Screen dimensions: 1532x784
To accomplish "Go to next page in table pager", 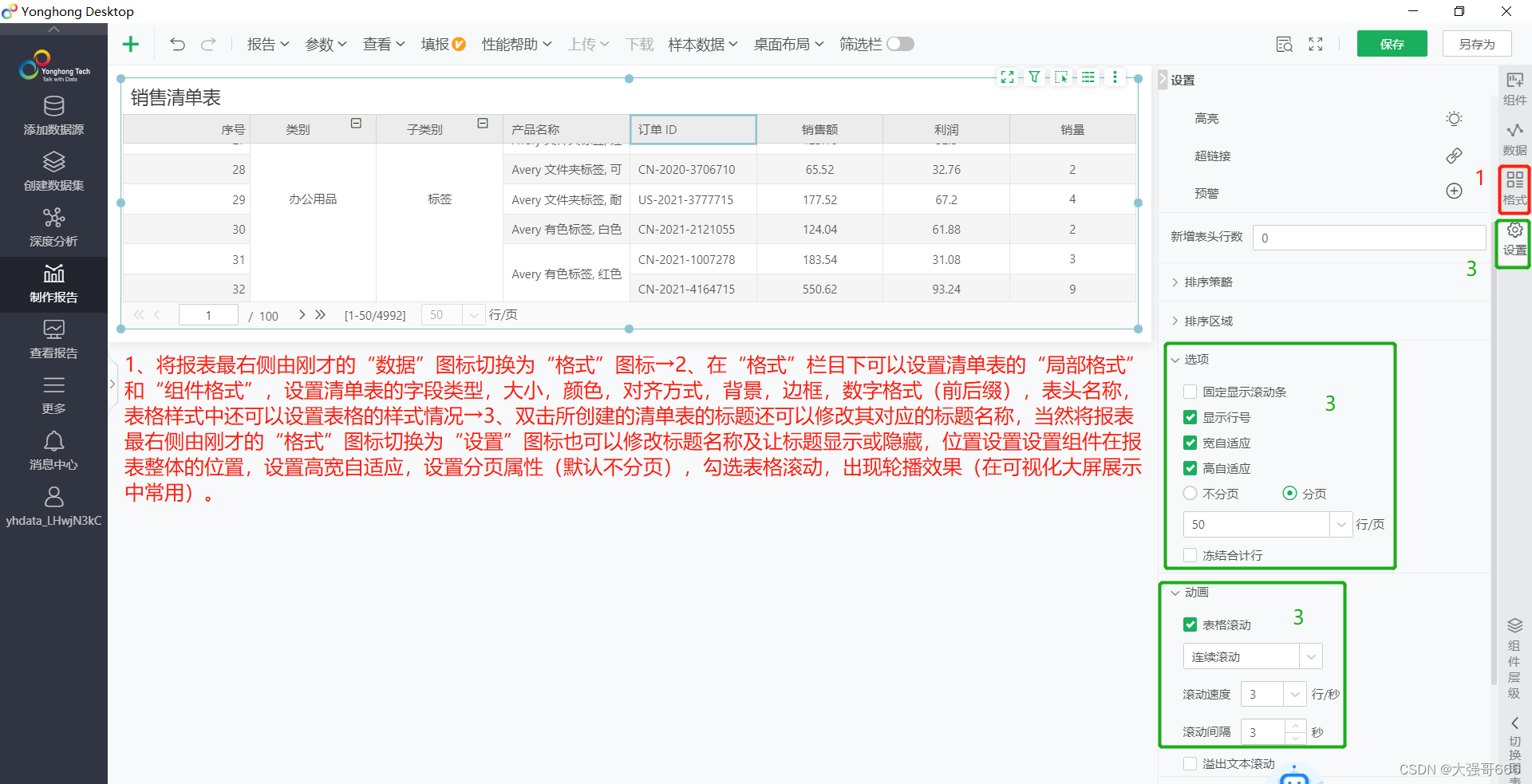I will tap(302, 315).
